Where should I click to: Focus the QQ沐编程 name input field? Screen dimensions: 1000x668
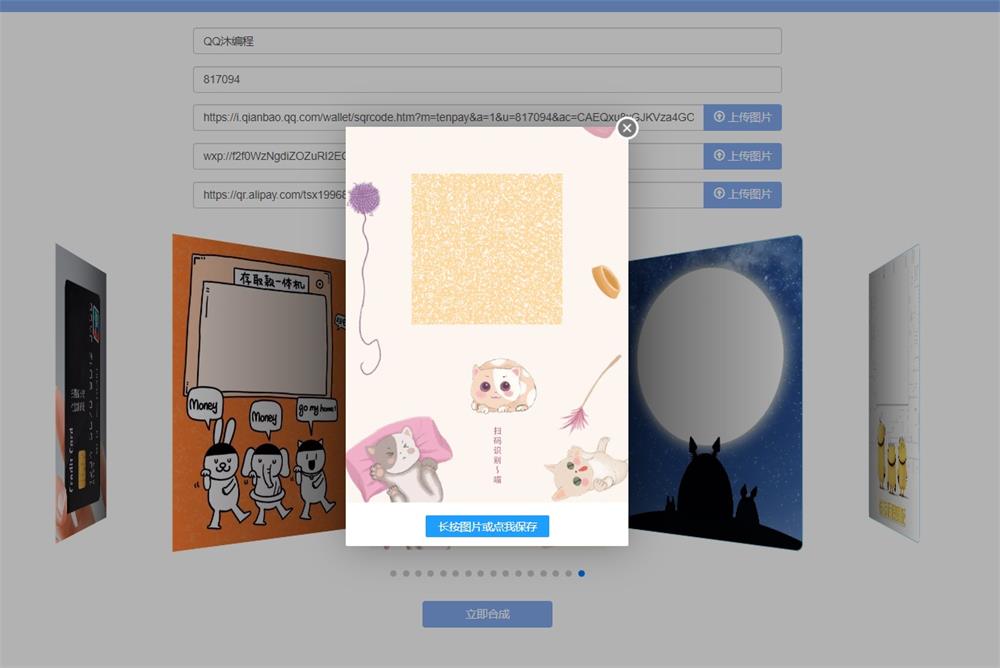[x=487, y=41]
